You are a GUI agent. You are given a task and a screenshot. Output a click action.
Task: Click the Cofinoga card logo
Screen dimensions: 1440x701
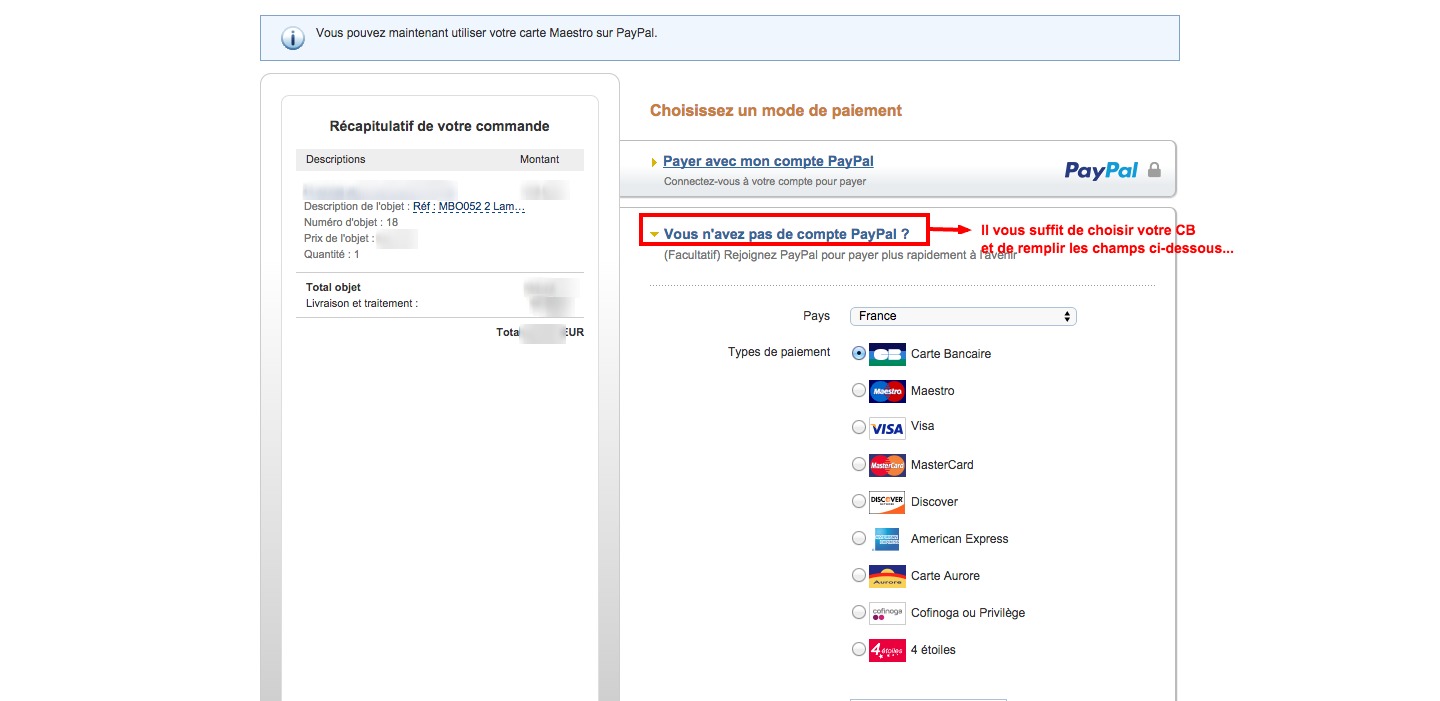[x=887, y=613]
